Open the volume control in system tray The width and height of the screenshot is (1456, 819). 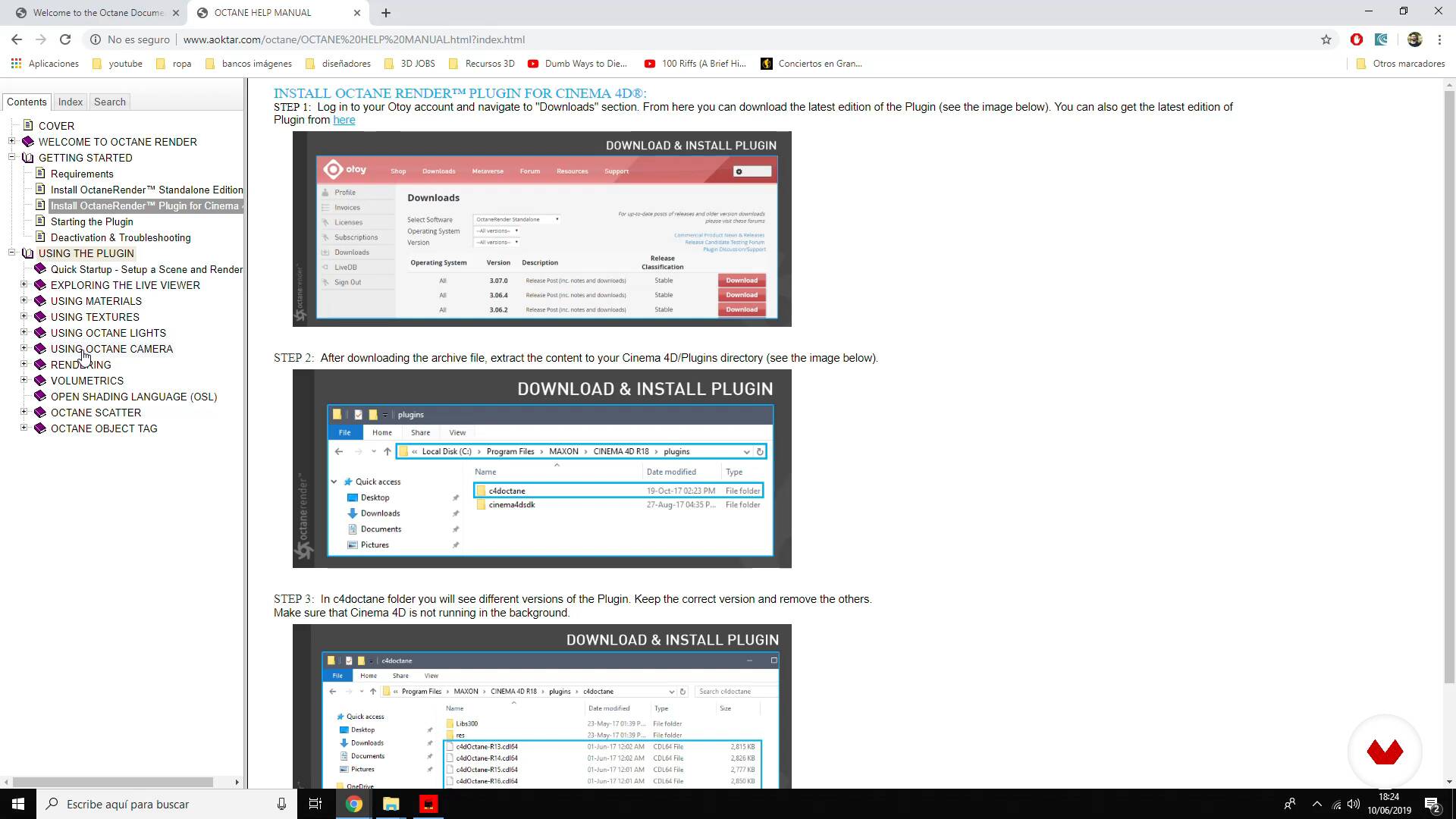(x=1354, y=805)
